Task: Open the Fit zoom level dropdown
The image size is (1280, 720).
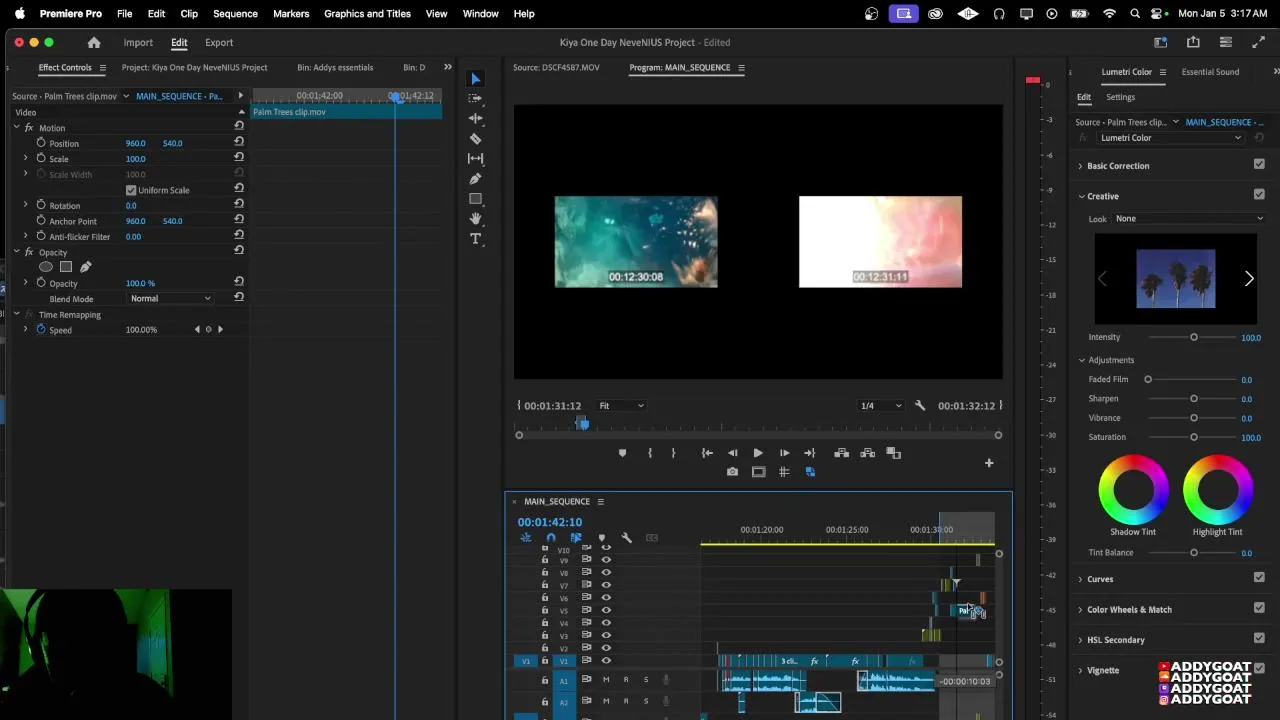Action: [x=621, y=406]
